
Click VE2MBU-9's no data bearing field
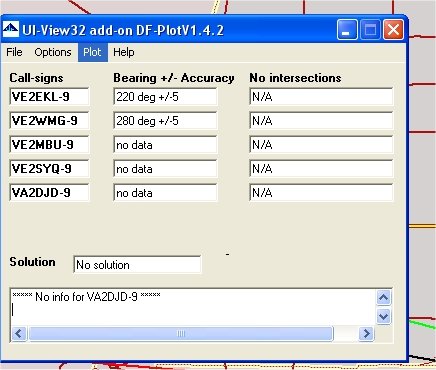(x=165, y=145)
